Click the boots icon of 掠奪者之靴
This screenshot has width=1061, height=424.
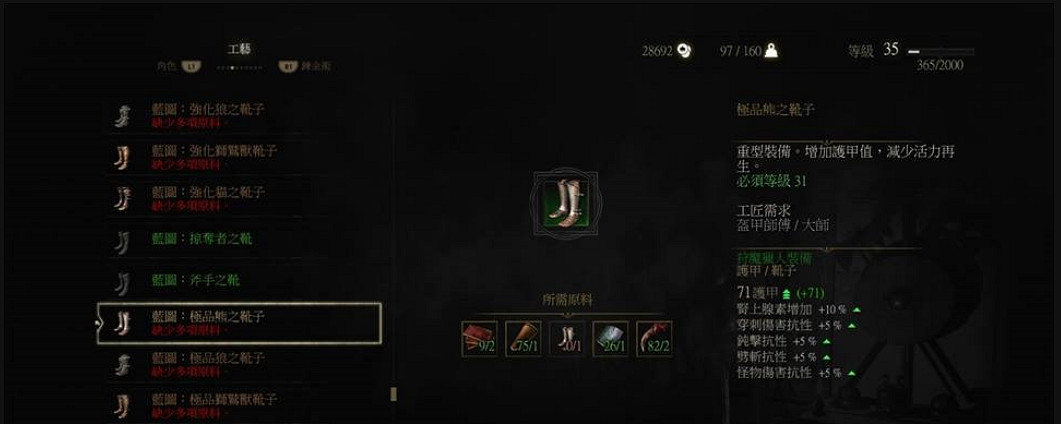[122, 241]
